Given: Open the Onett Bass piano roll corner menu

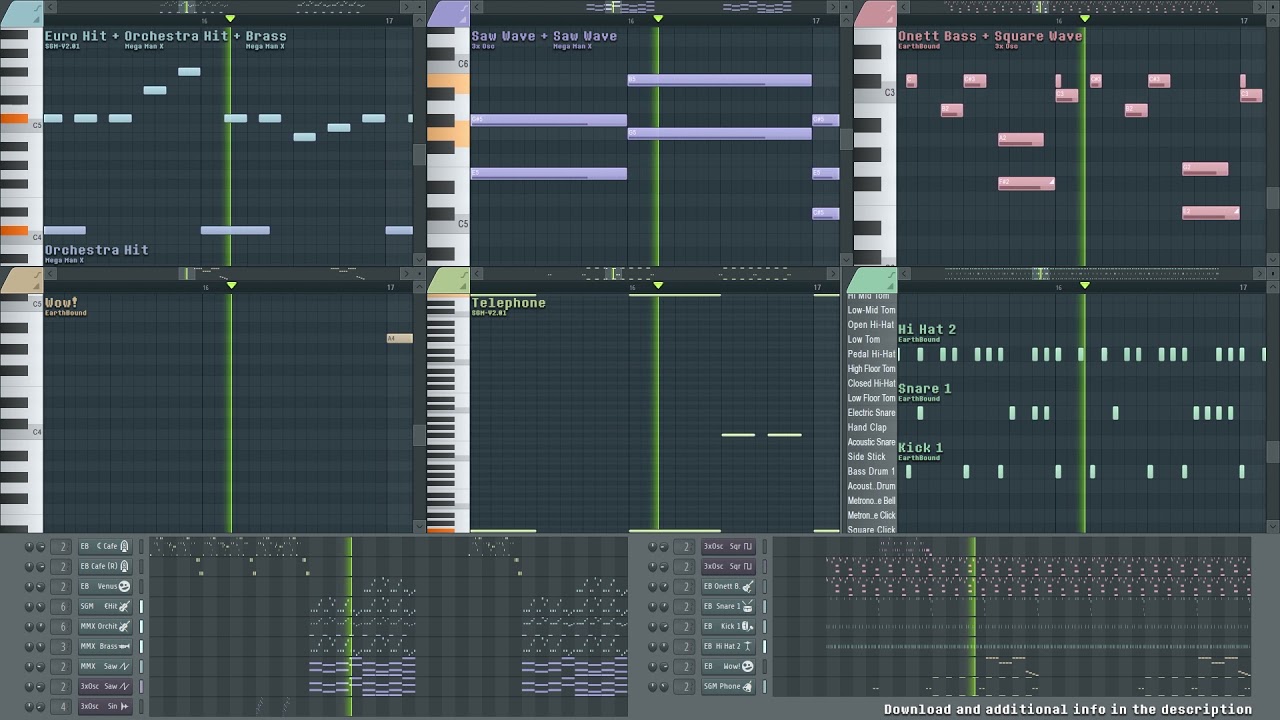Looking at the screenshot, I should 874,14.
